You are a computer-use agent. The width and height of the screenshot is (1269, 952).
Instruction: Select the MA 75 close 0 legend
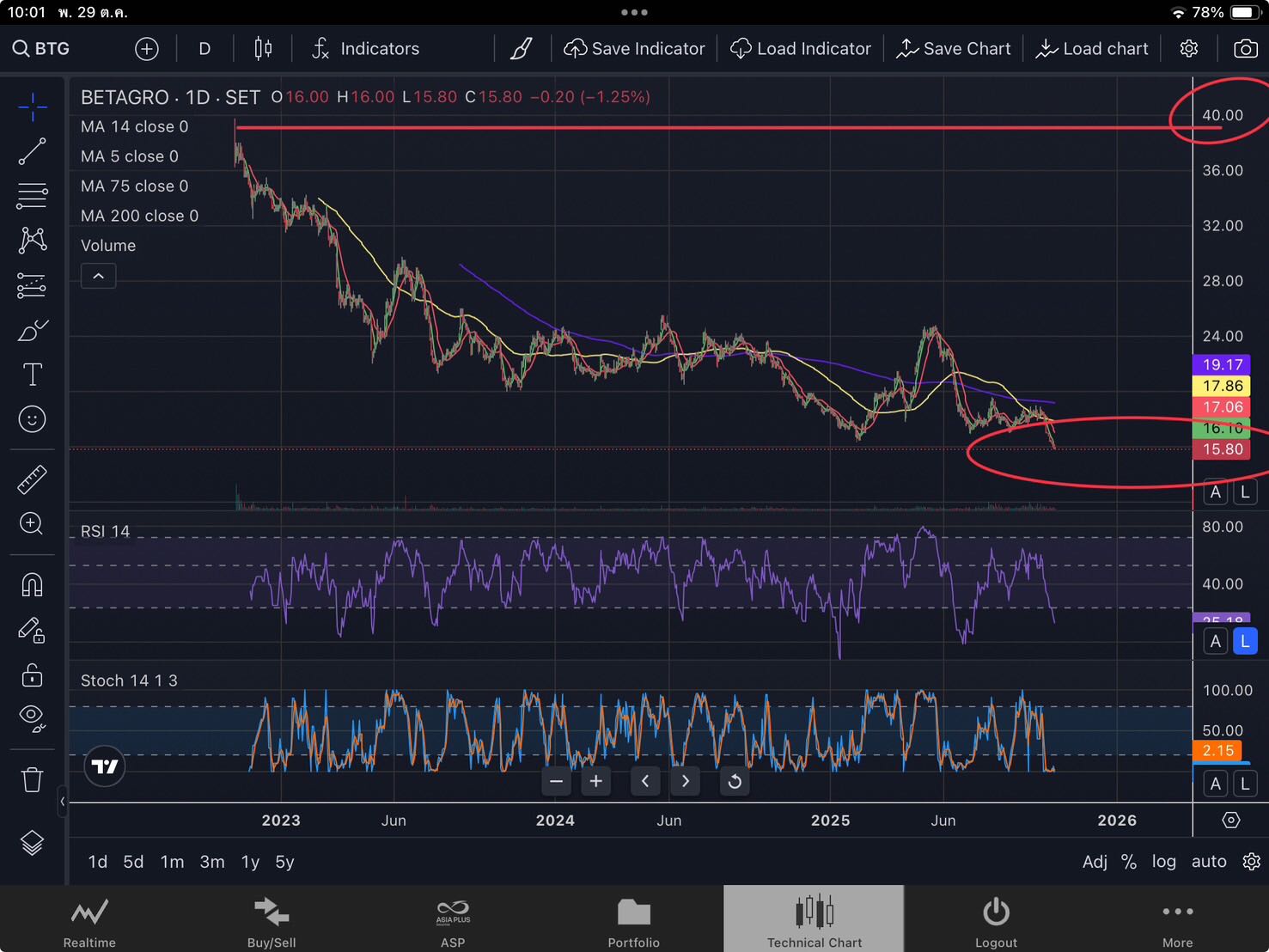click(x=134, y=186)
